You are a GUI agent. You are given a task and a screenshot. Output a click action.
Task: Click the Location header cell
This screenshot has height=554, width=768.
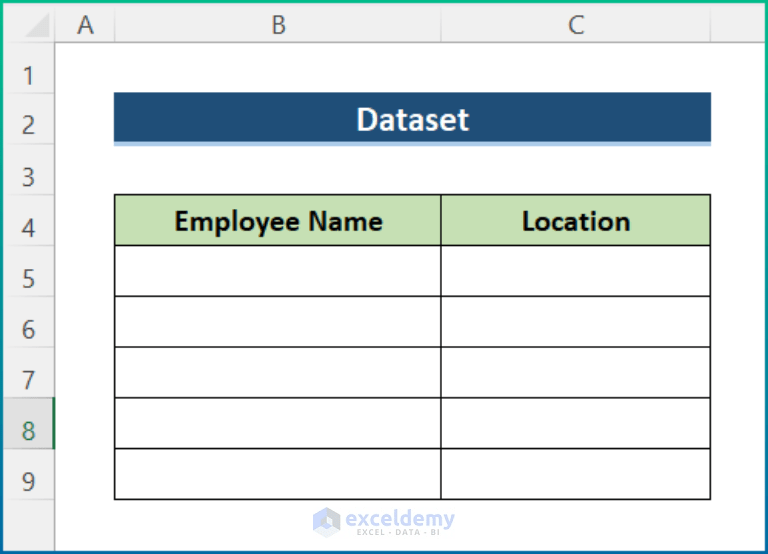click(576, 220)
